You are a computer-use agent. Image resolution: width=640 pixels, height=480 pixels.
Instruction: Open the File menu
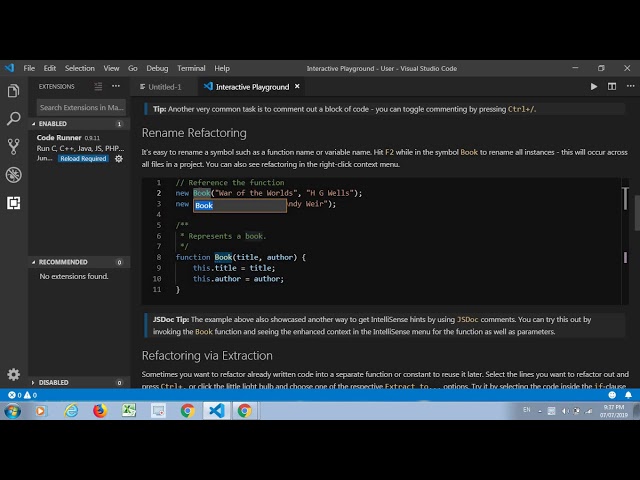click(x=29, y=68)
